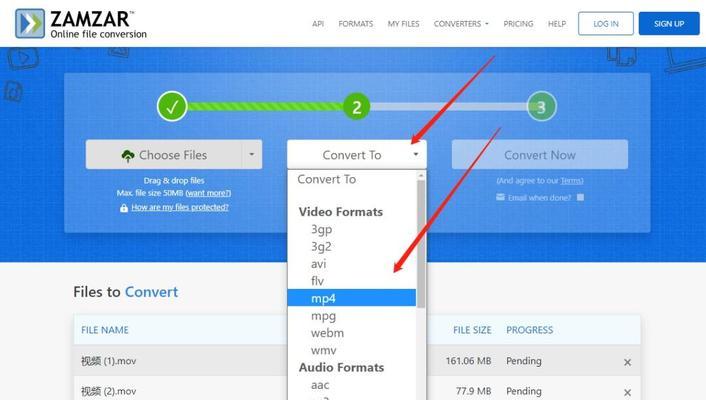Click Pending status of 视频 (1).mov
Viewport: 706px width, 400px height.
[524, 361]
